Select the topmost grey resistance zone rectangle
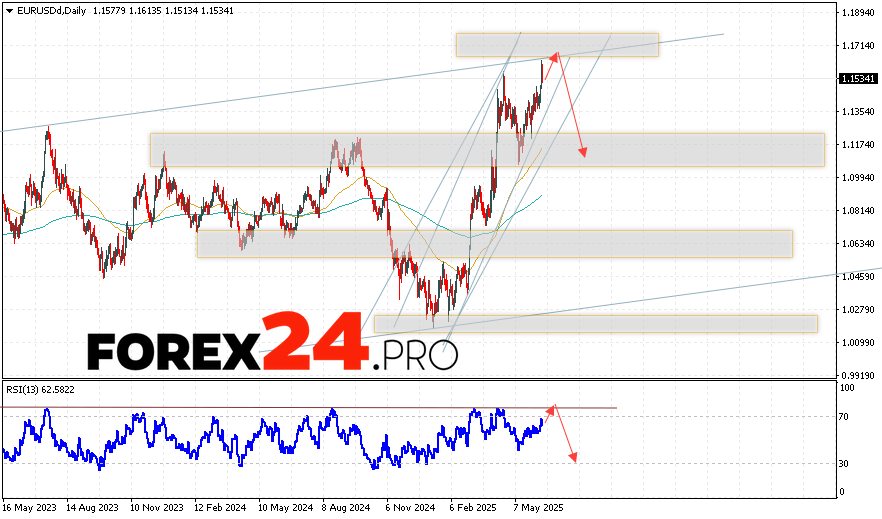The height and width of the screenshot is (519, 882). pos(557,44)
